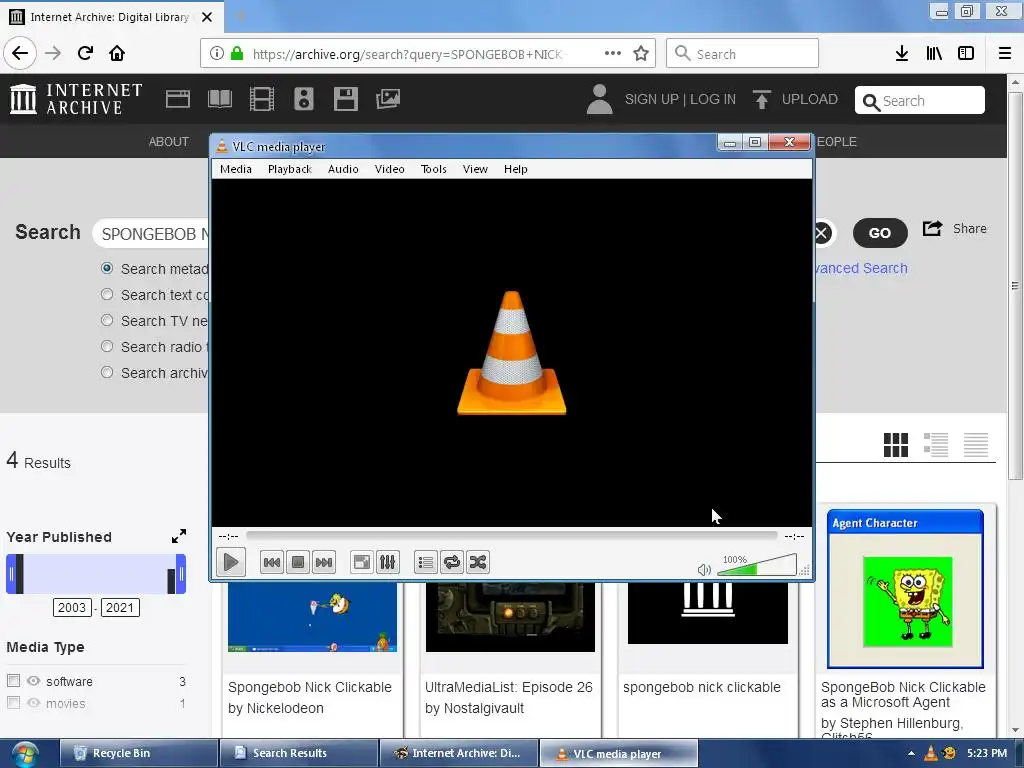
Task: Click the Share button
Action: [x=954, y=229]
